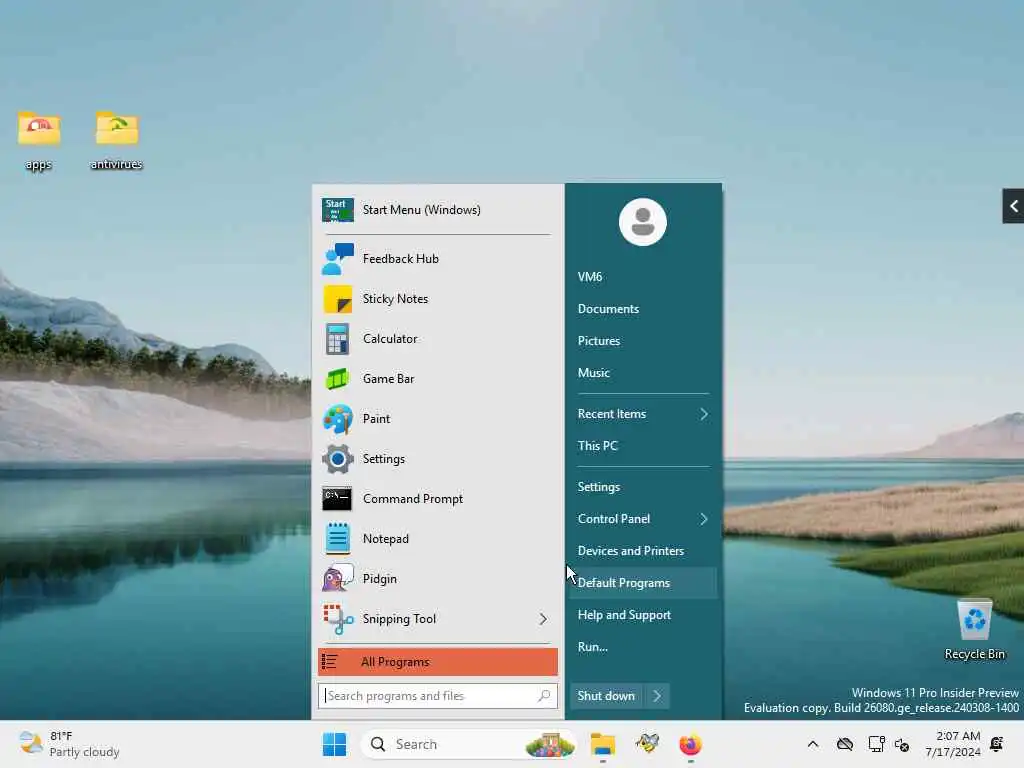This screenshot has height=768, width=1024.
Task: Open Firefox from the taskbar
Action: coord(690,744)
